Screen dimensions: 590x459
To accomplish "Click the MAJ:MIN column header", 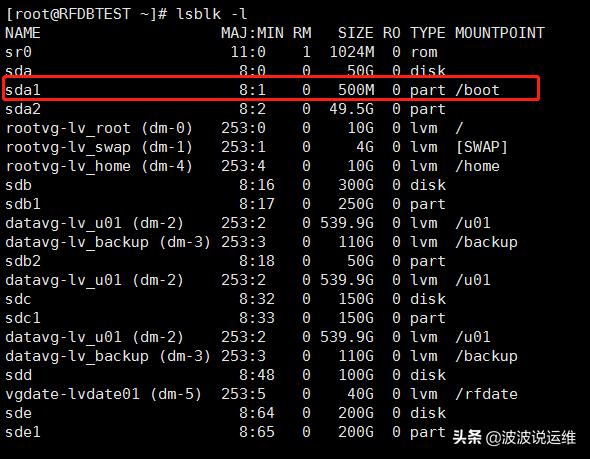I will tap(252, 33).
